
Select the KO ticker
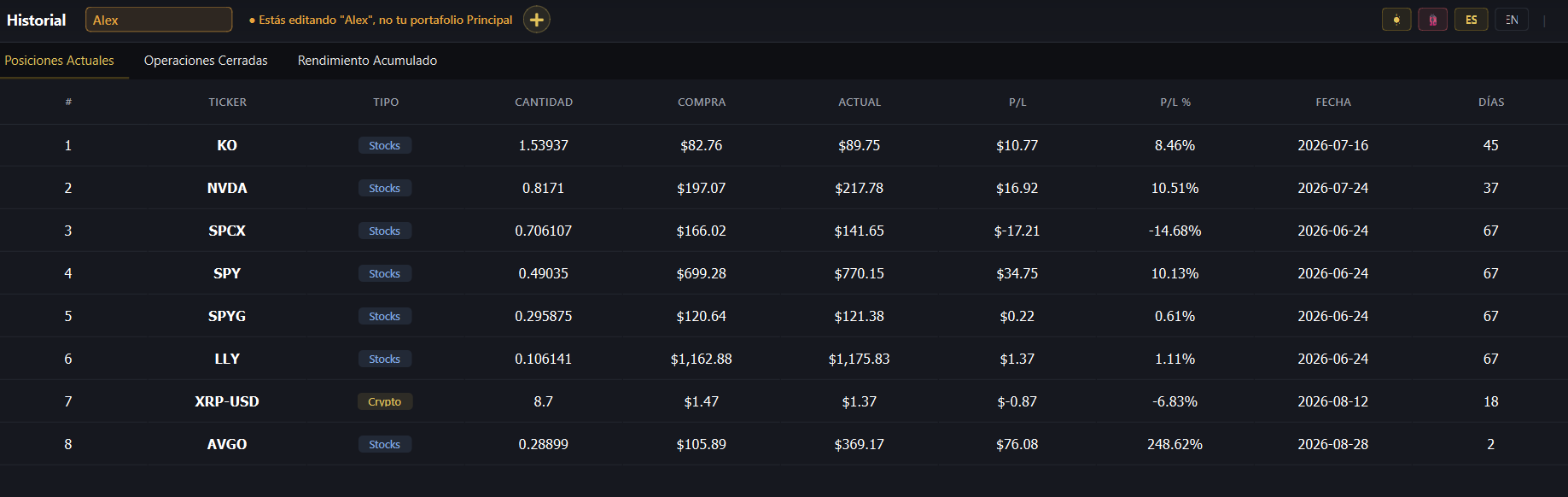coord(227,145)
